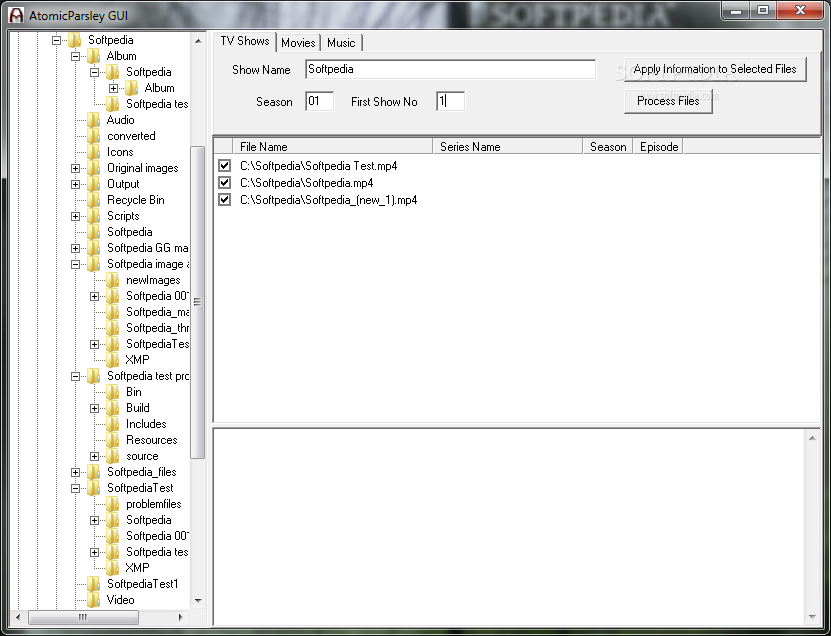The height and width of the screenshot is (636, 831).
Task: Uncheck the Softpedia.mp4 file checkbox
Action: coord(225,183)
